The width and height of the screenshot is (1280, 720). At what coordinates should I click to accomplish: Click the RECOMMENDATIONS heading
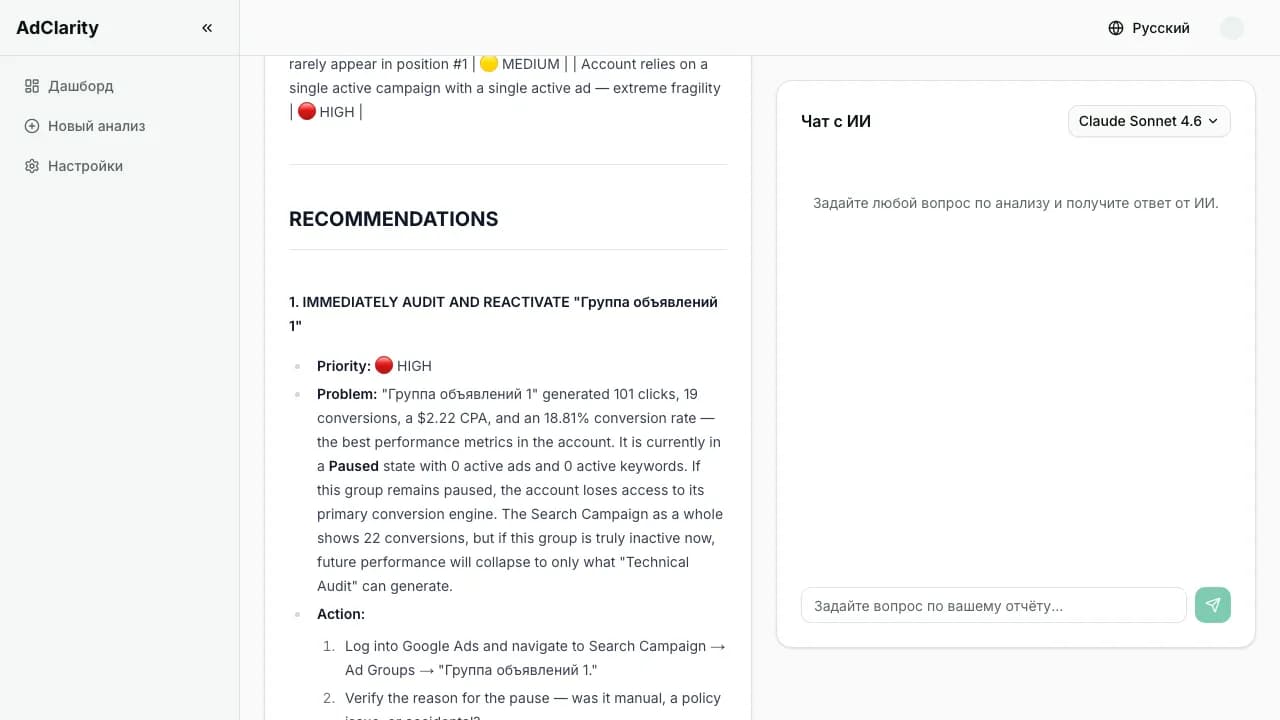point(393,219)
